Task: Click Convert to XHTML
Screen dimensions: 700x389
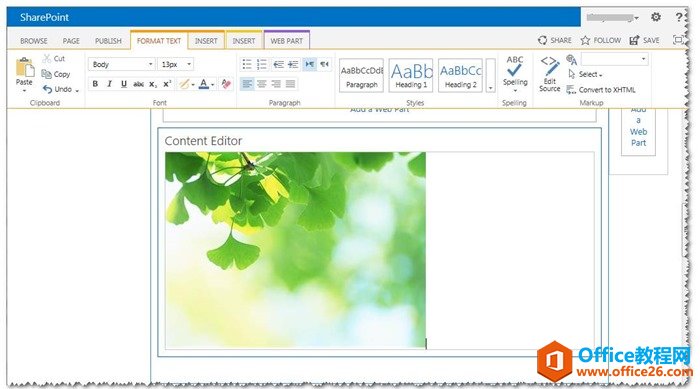Action: click(x=601, y=90)
